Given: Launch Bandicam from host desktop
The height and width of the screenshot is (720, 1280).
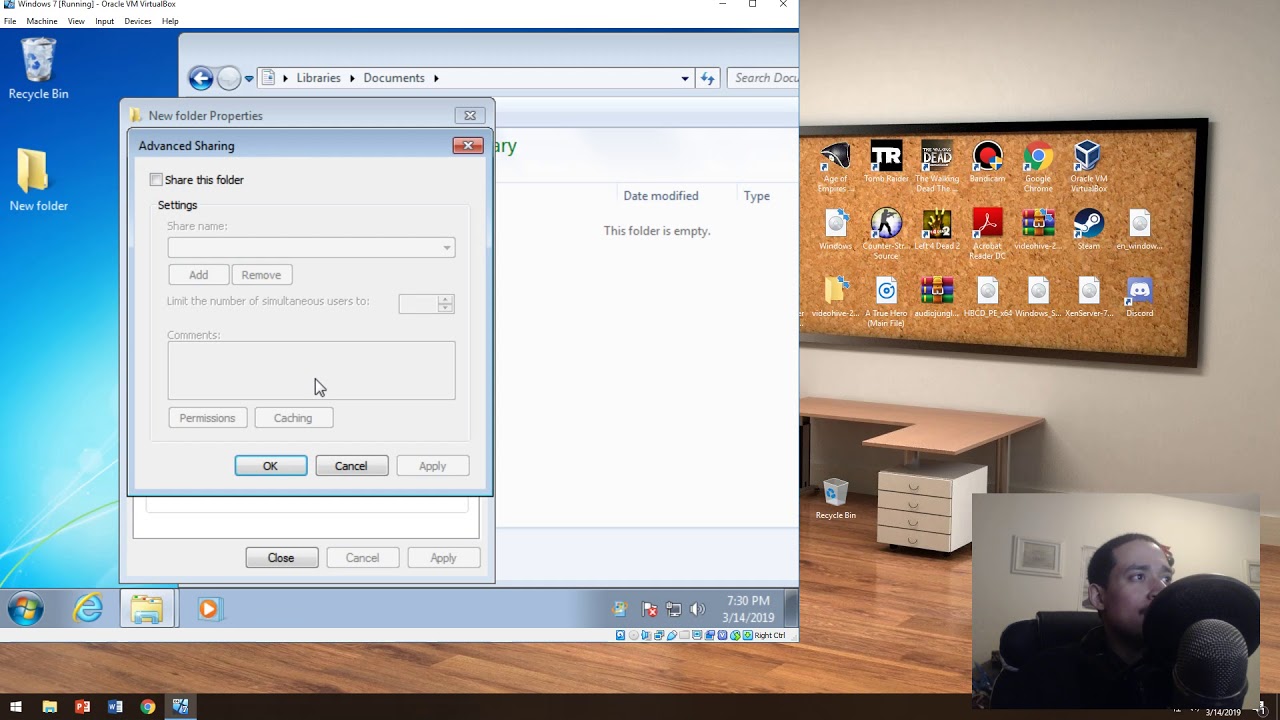Looking at the screenshot, I should point(987,163).
